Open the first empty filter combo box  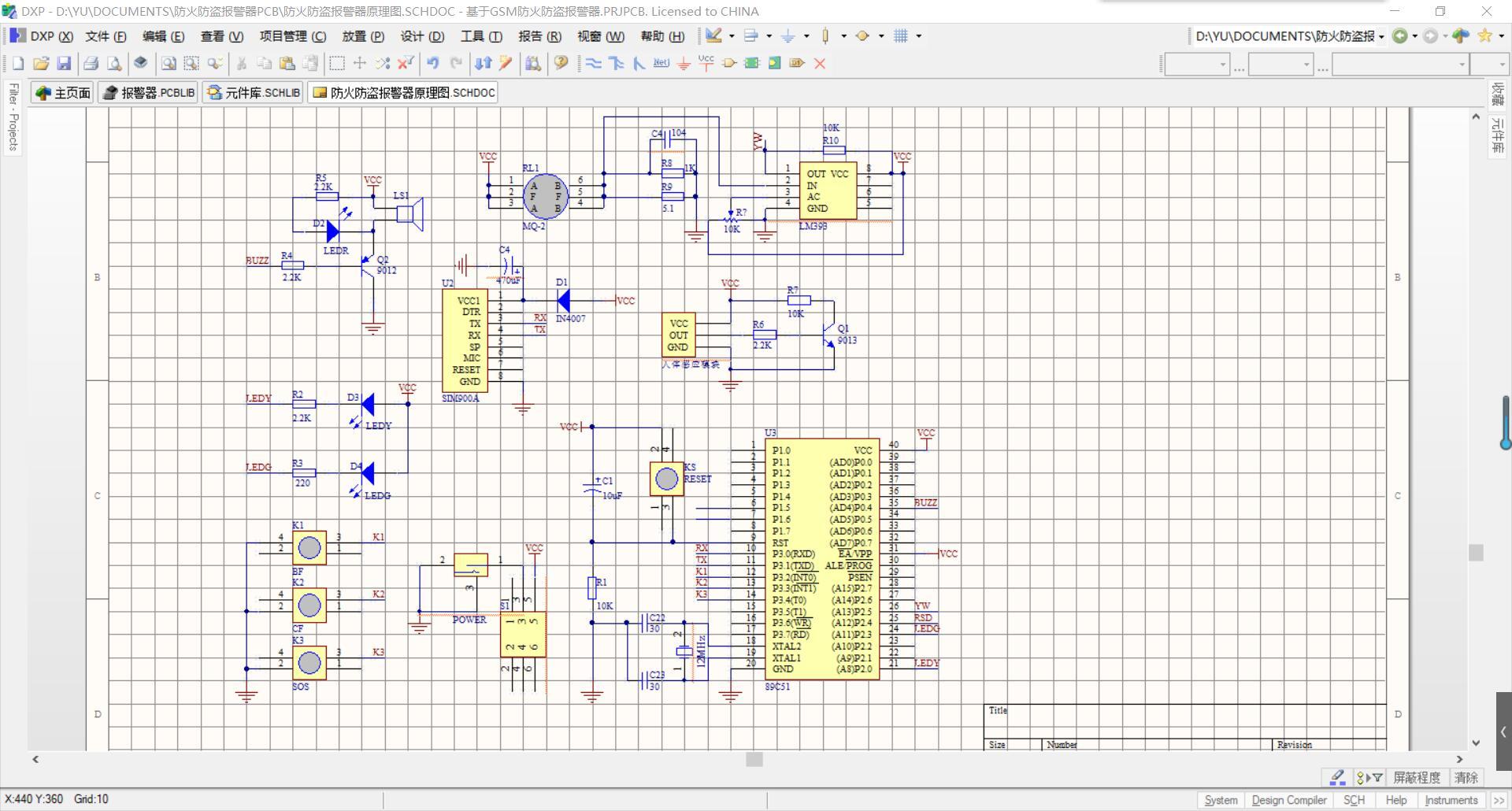pyautogui.click(x=1197, y=65)
